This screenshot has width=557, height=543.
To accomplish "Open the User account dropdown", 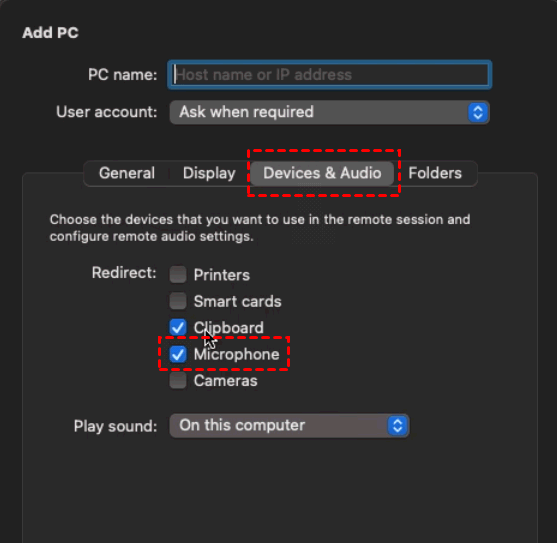I will tap(330, 112).
